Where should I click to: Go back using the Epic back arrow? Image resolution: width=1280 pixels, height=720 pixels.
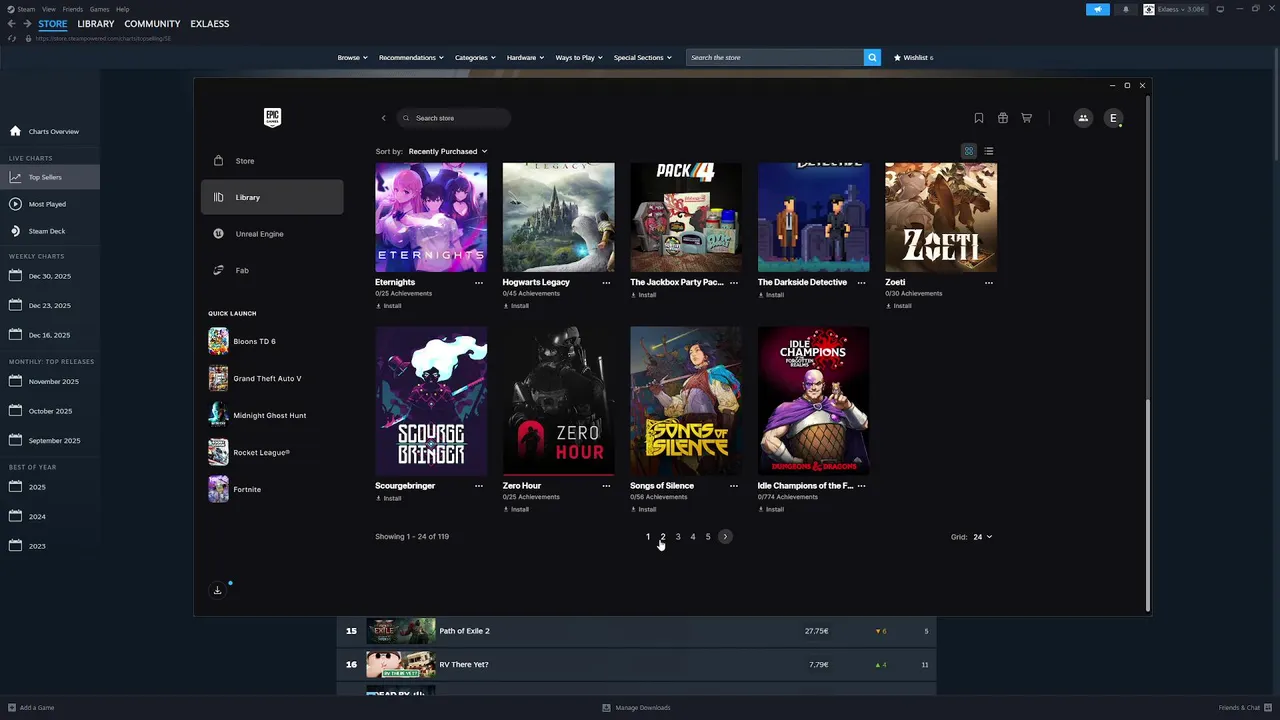click(x=383, y=118)
